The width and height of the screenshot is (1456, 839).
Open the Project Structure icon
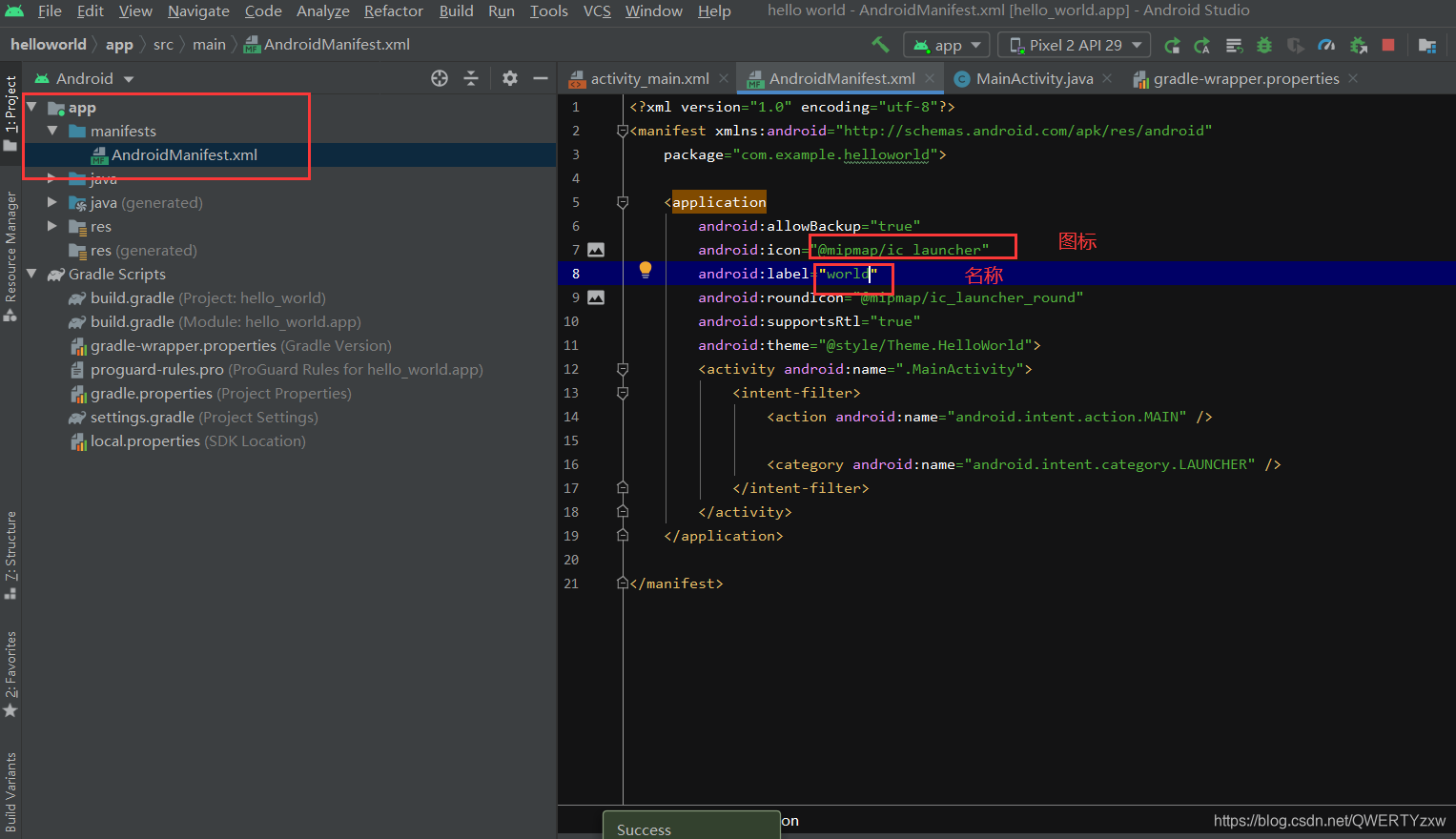tap(1427, 45)
